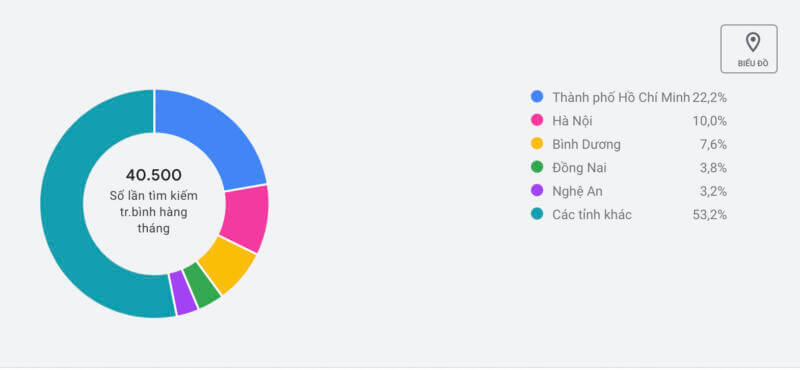Click the Thành phố Hồ Chí Minh legend label
This screenshot has width=800, height=370.
click(x=621, y=97)
